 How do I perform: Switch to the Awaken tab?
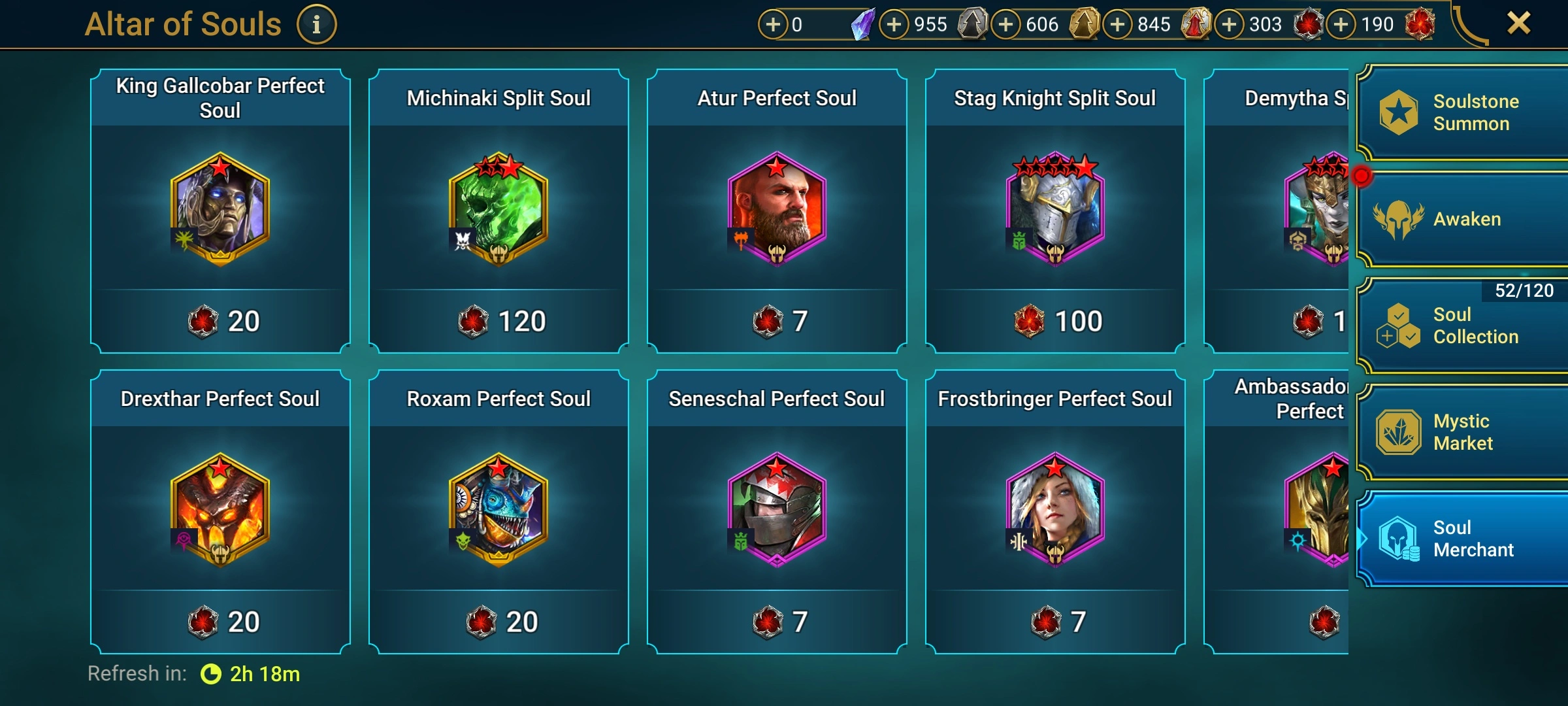1462,219
